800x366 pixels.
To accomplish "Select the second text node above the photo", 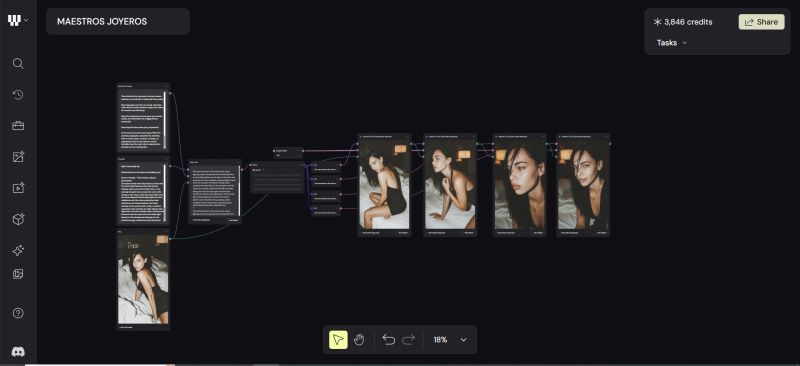I will [x=143, y=191].
